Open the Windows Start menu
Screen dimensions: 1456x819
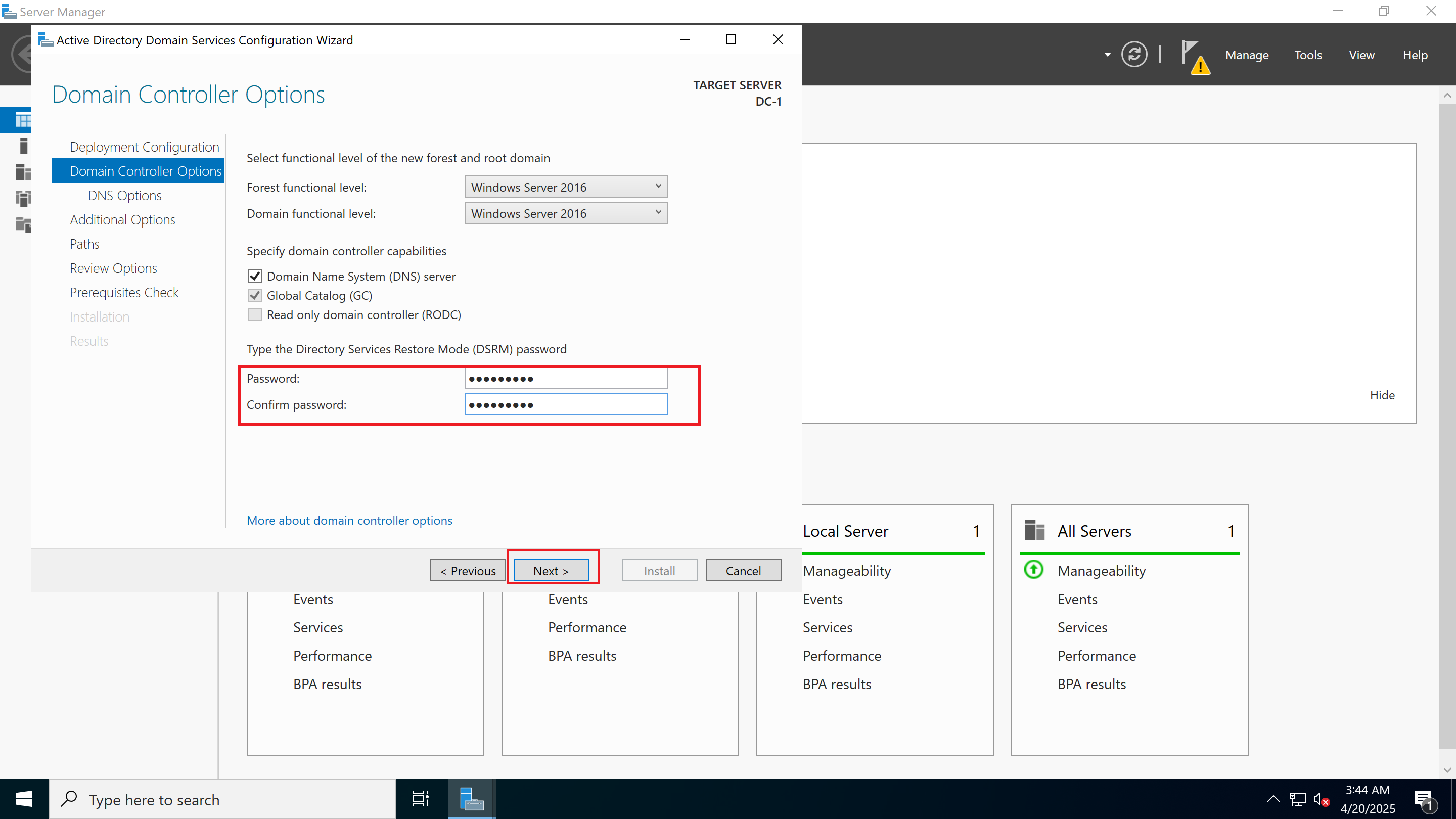24,799
